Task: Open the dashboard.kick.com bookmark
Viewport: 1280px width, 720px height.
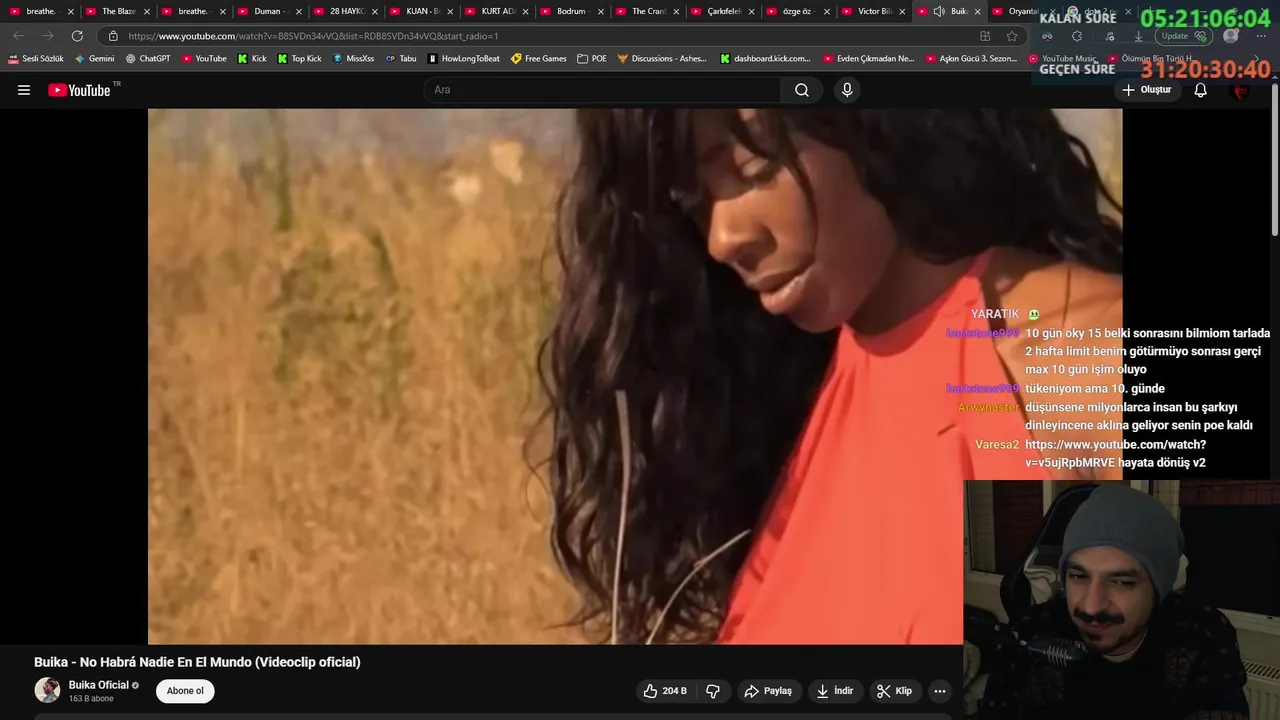Action: [766, 59]
